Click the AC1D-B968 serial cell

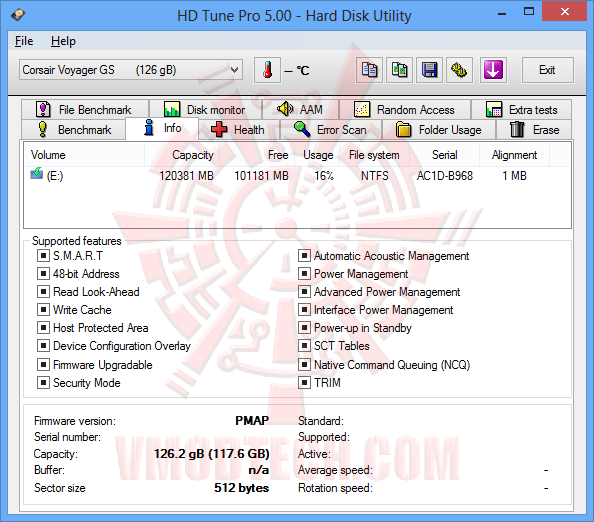coord(445,176)
